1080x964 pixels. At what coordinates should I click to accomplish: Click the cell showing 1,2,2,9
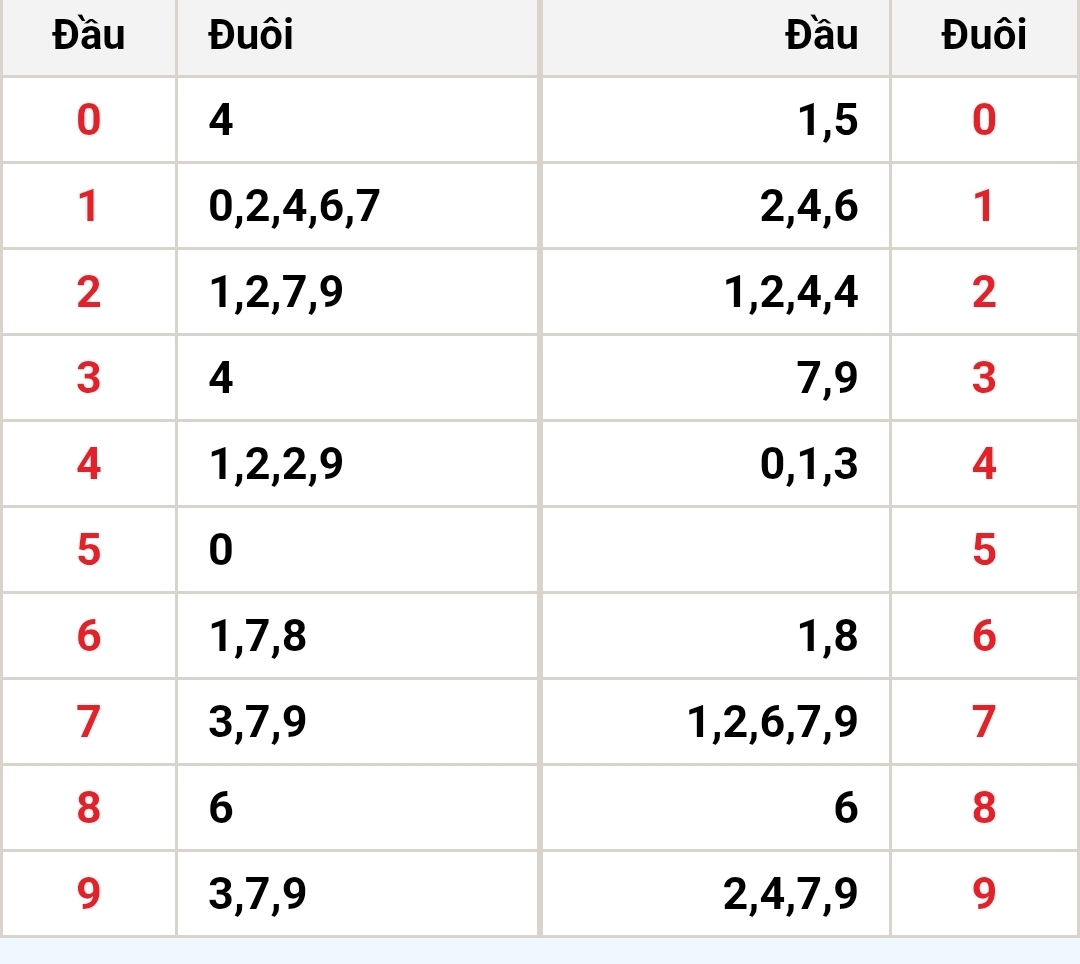tap(357, 463)
